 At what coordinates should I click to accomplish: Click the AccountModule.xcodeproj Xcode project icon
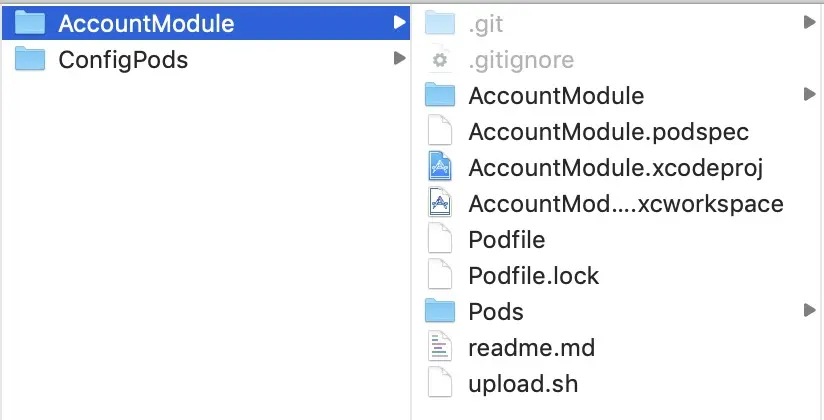440,168
